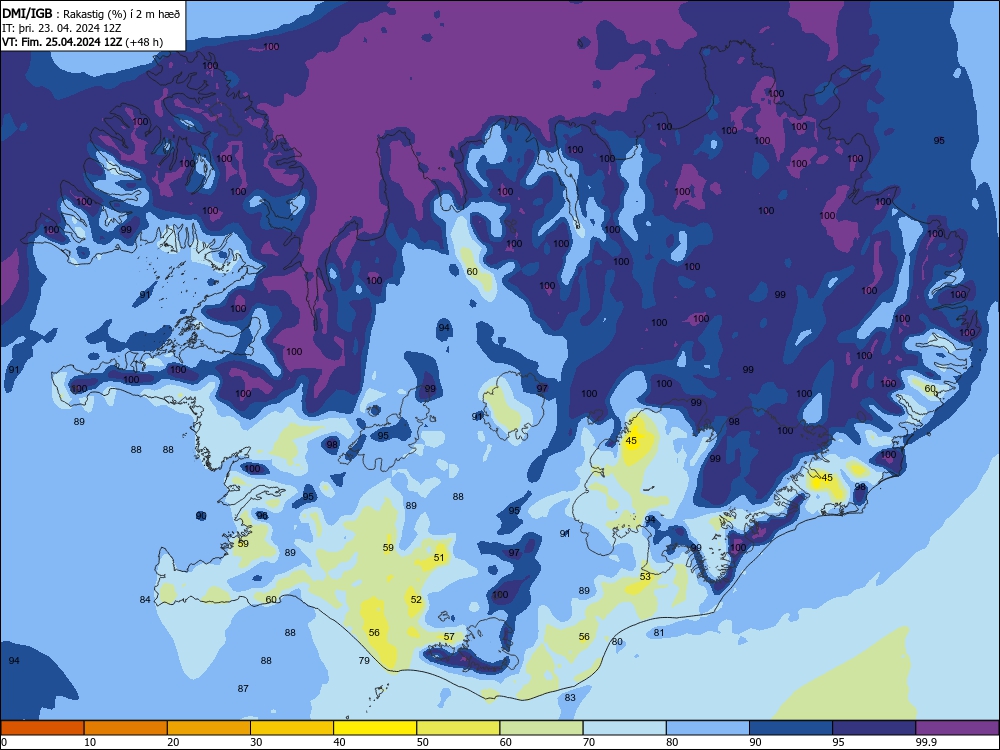Click the '83' humidity value on the map

pyautogui.click(x=570, y=698)
